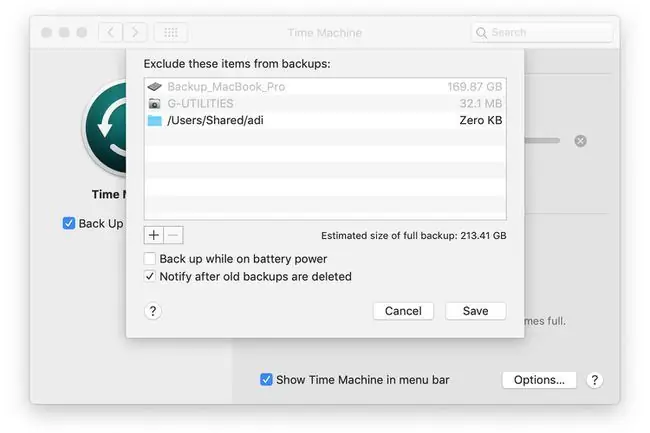This screenshot has height=433, width=650.
Task: Click the G-UTILITIES volume icon
Action: click(155, 103)
